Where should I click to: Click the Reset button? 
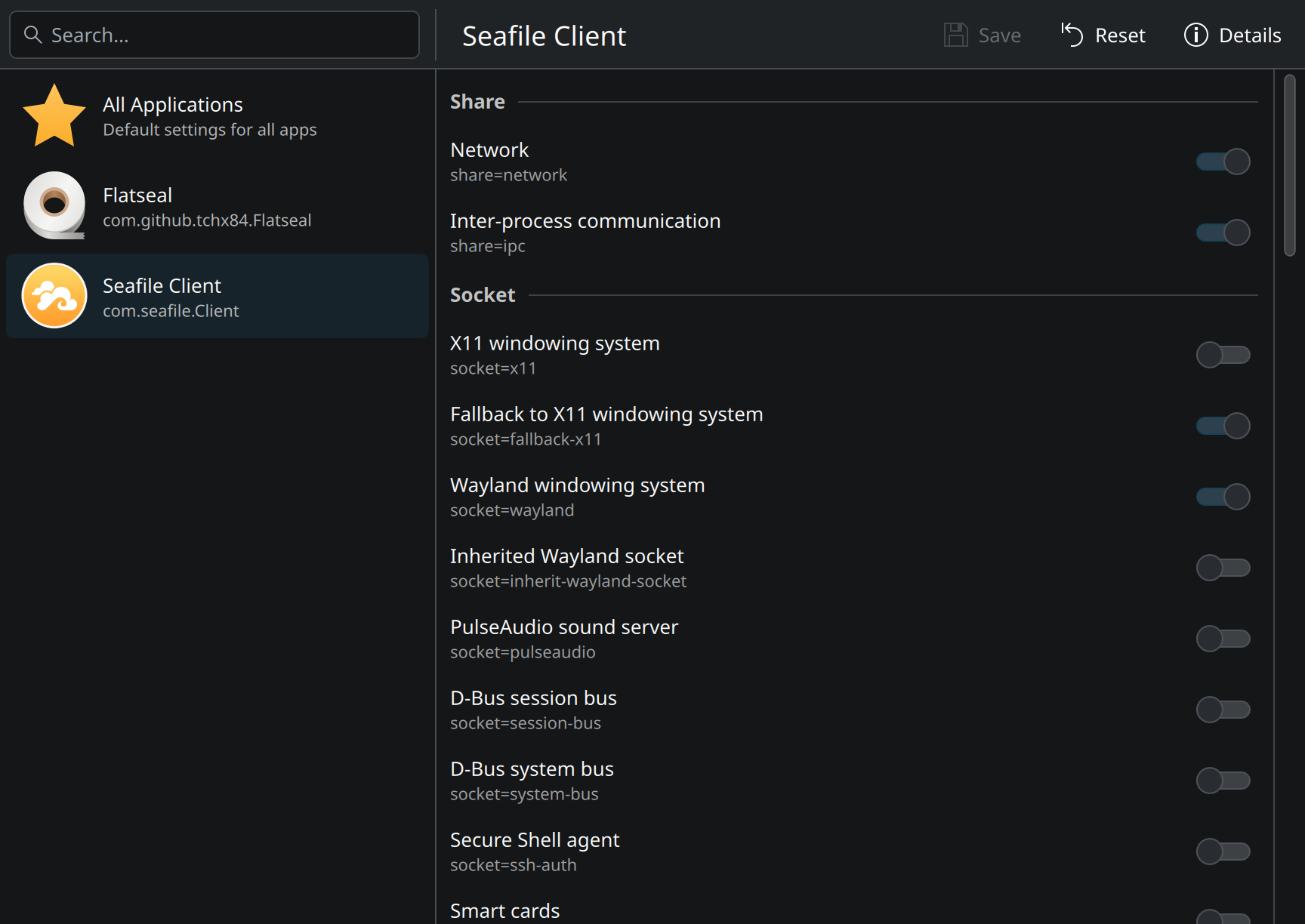click(x=1103, y=35)
